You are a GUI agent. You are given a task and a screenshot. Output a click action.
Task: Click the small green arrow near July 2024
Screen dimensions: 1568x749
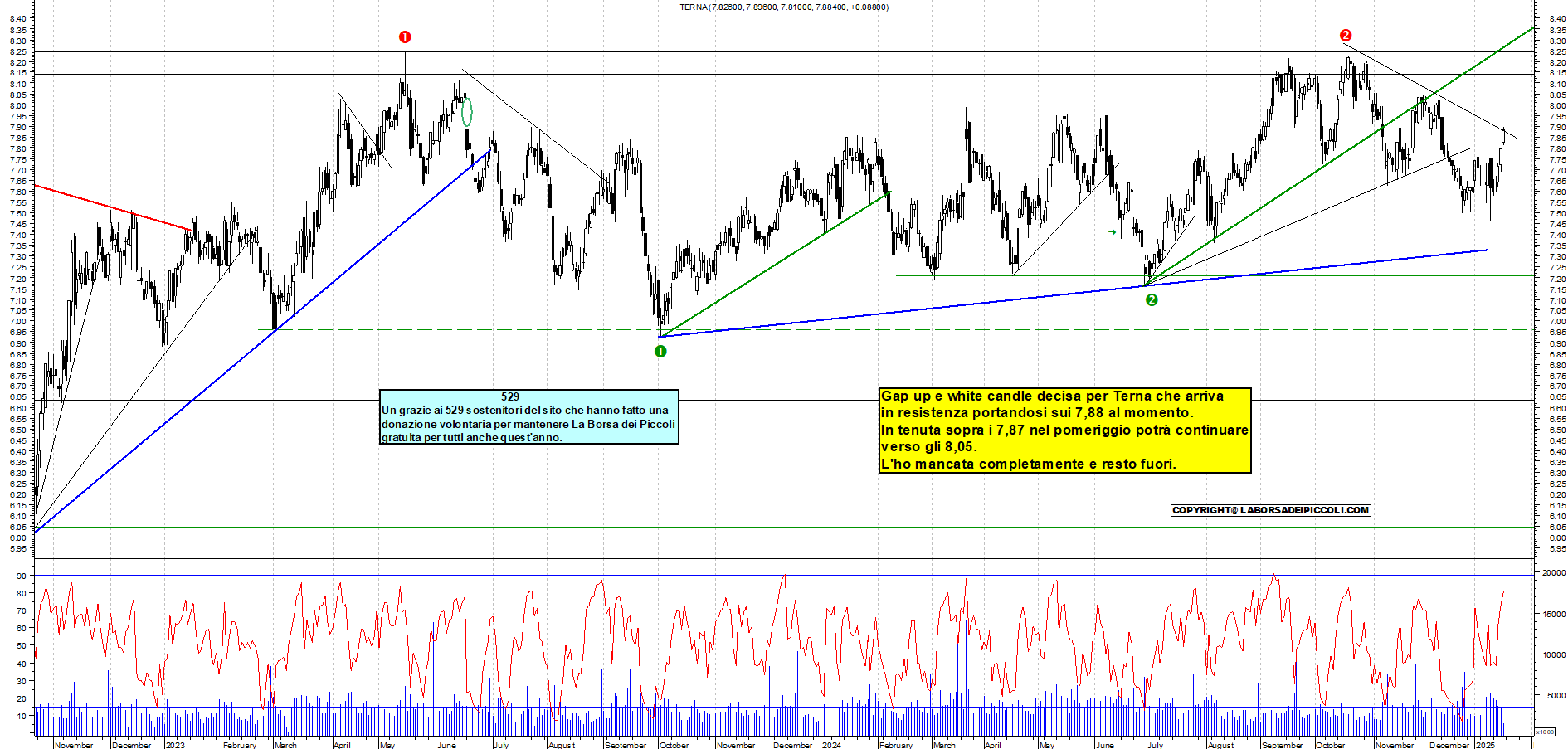pyautogui.click(x=1112, y=232)
